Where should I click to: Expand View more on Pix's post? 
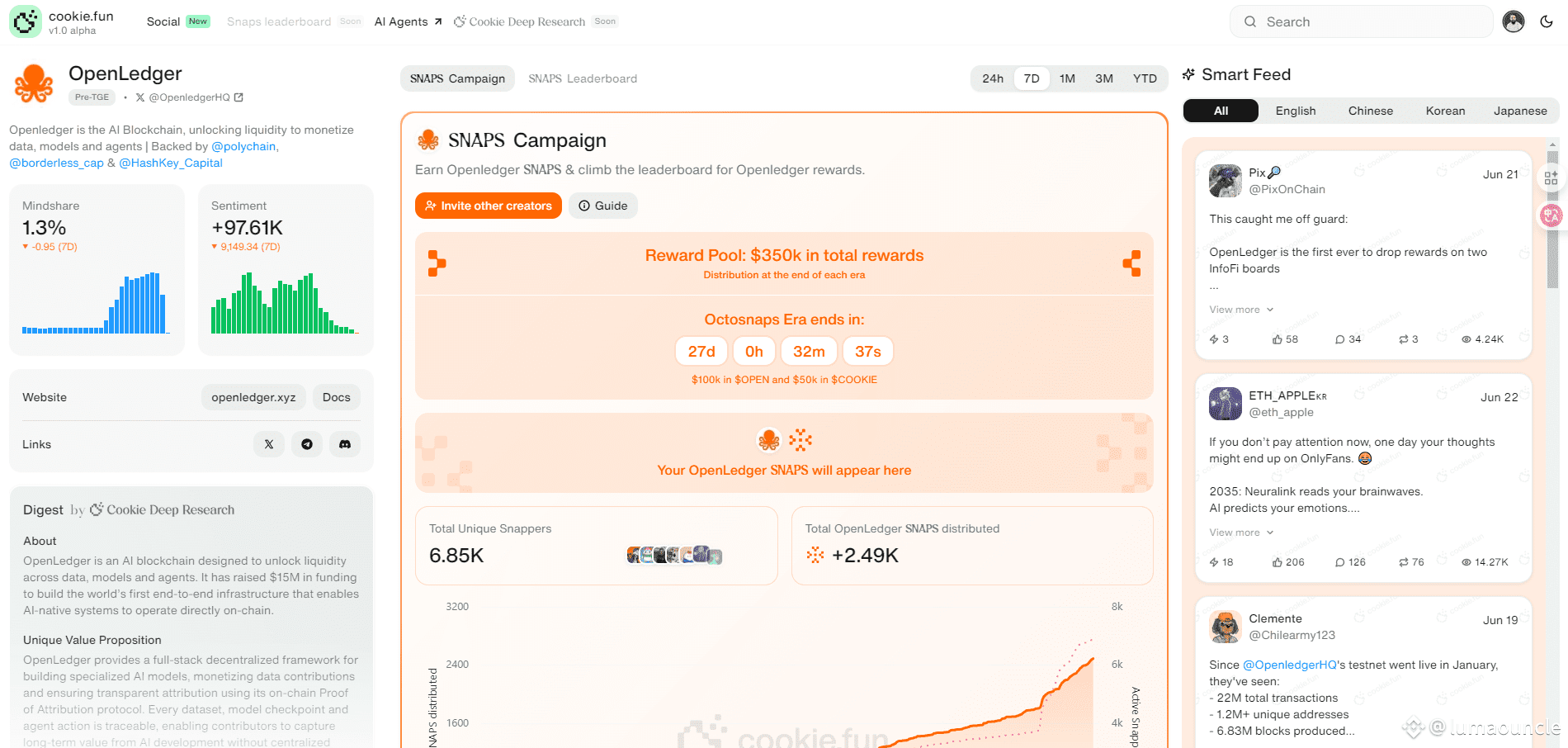[1241, 310]
